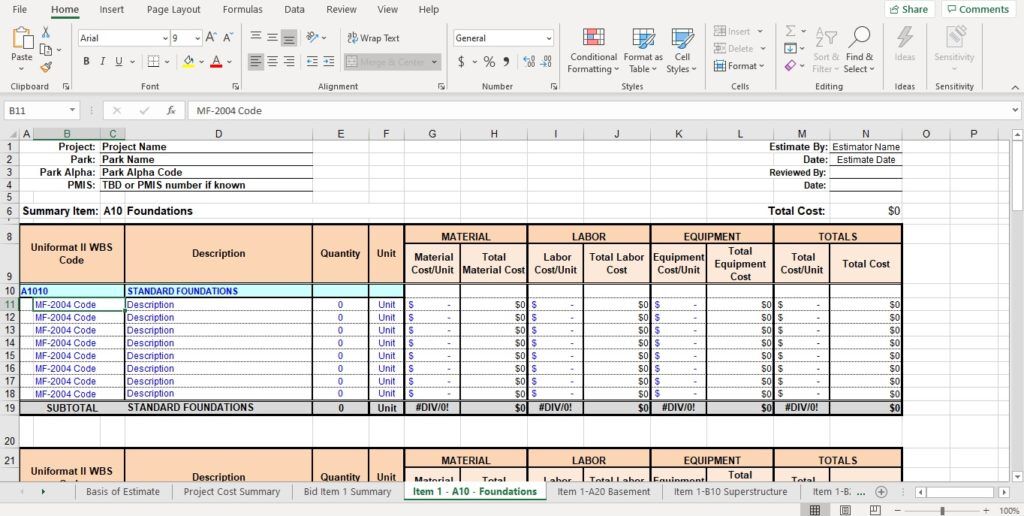Toggle Italic formatting
Image resolution: width=1024 pixels, height=516 pixels.
click(103, 61)
